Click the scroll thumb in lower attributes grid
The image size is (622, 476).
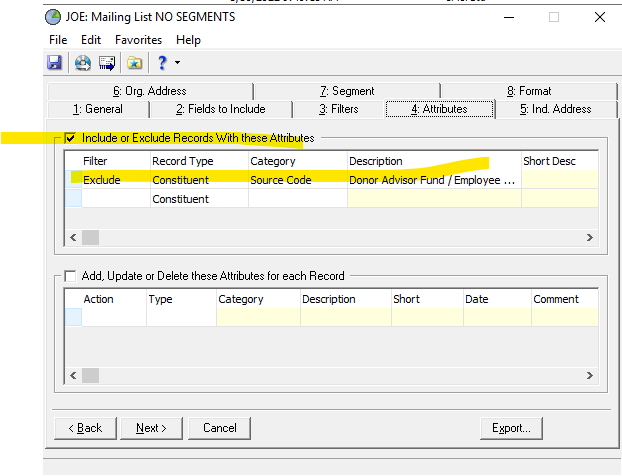point(90,376)
